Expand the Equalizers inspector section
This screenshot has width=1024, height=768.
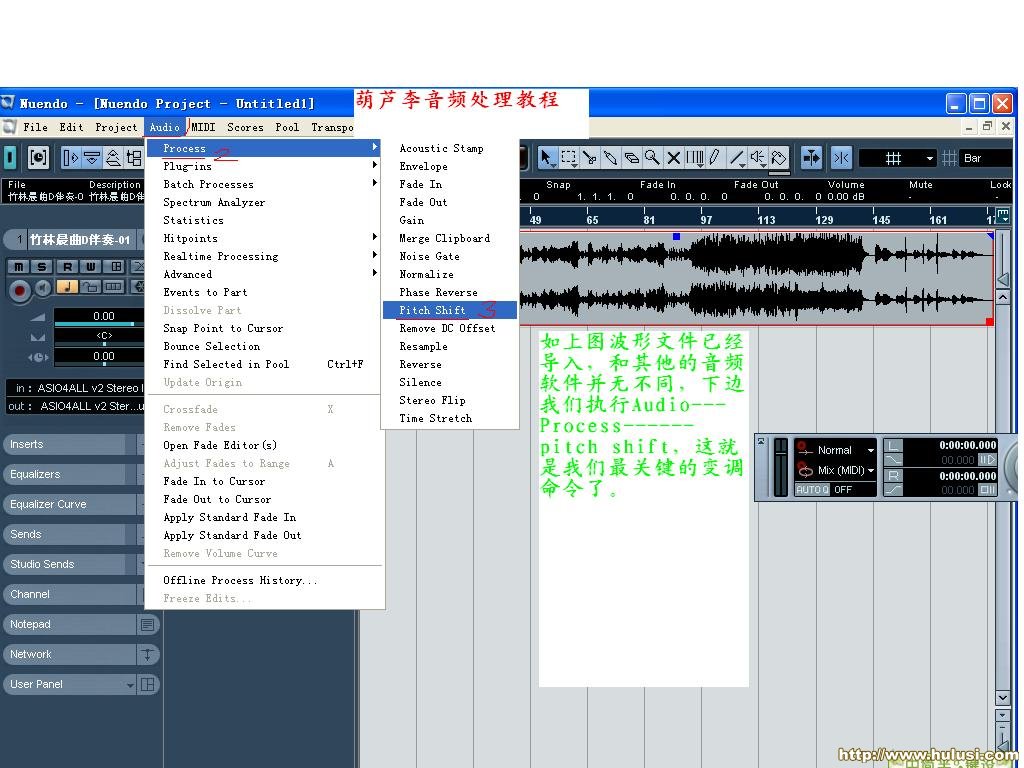pyautogui.click(x=72, y=474)
